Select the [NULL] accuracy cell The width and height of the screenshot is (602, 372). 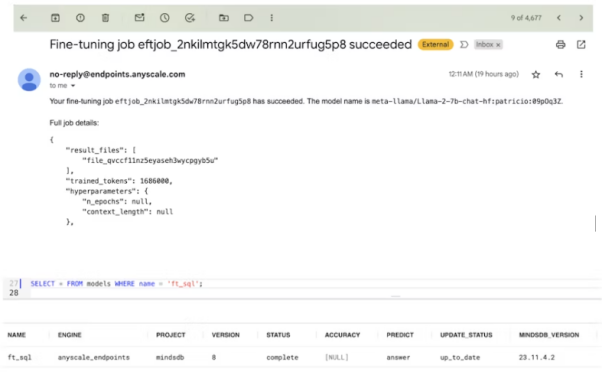click(337, 357)
